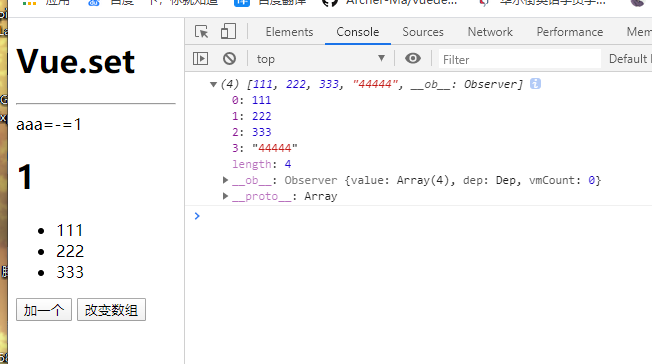The width and height of the screenshot is (652, 364).
Task: Open the Sources tab
Action: click(x=423, y=32)
